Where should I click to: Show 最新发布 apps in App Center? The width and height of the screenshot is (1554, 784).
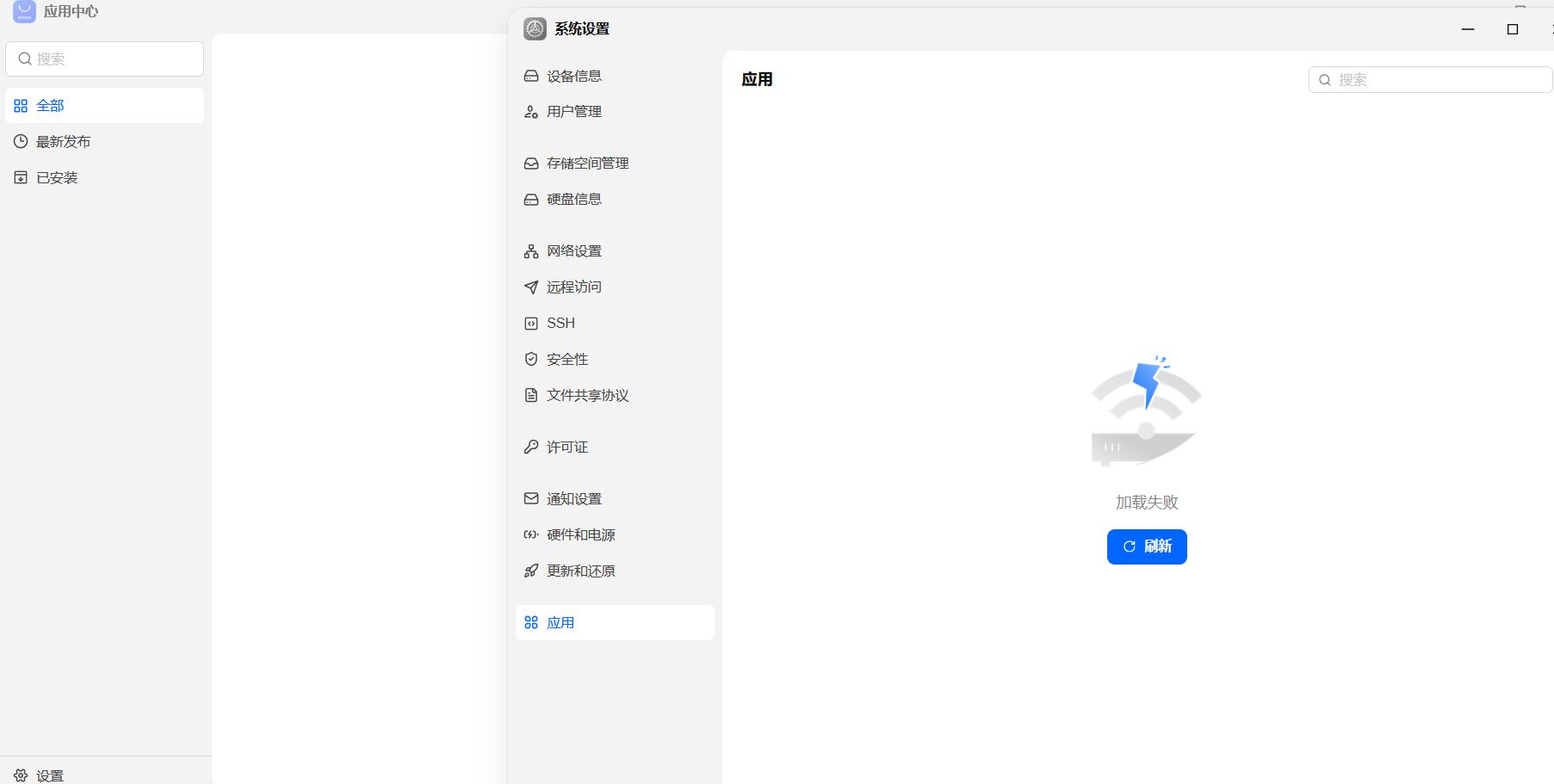click(x=105, y=141)
